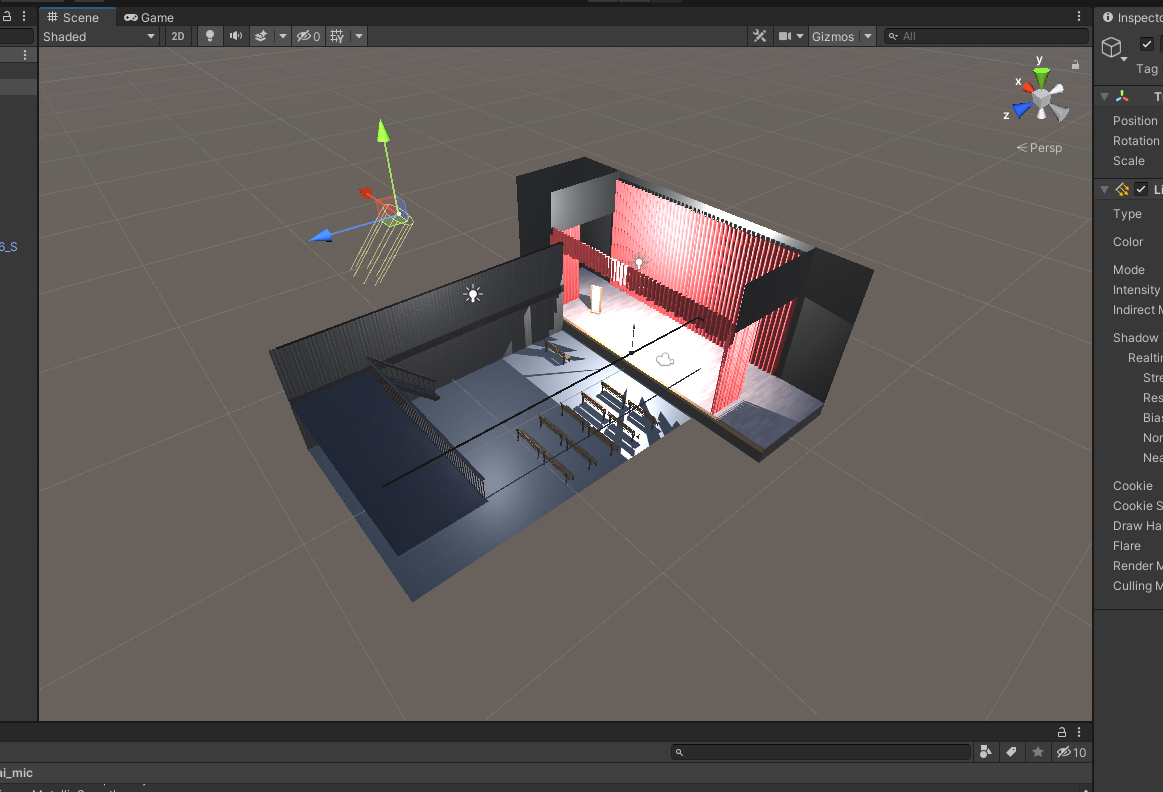
Task: Collapse the Transform component in the Inspector
Action: pyautogui.click(x=1104, y=96)
